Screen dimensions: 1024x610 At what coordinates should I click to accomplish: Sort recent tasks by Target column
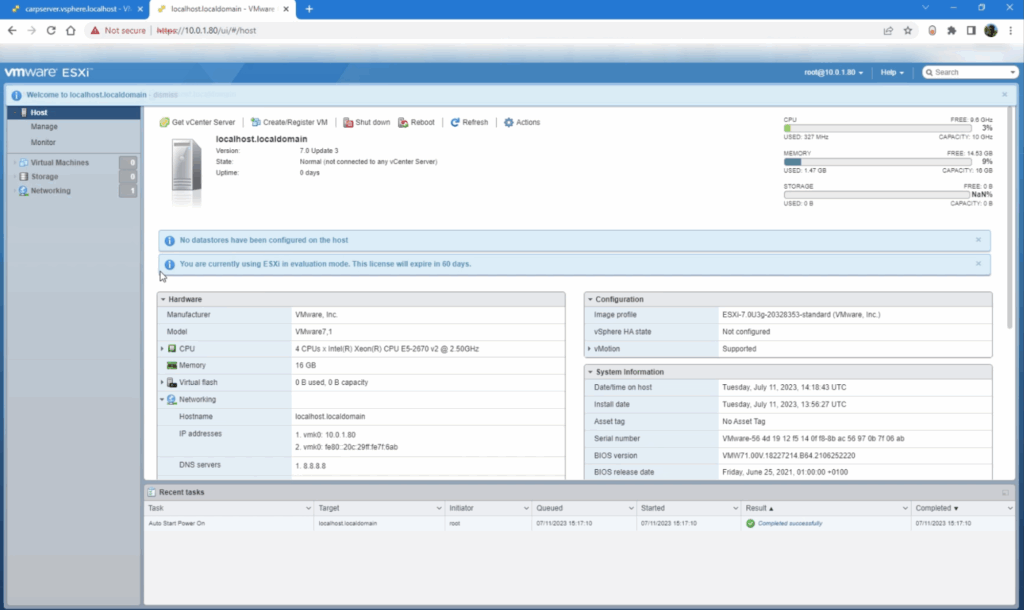point(328,508)
